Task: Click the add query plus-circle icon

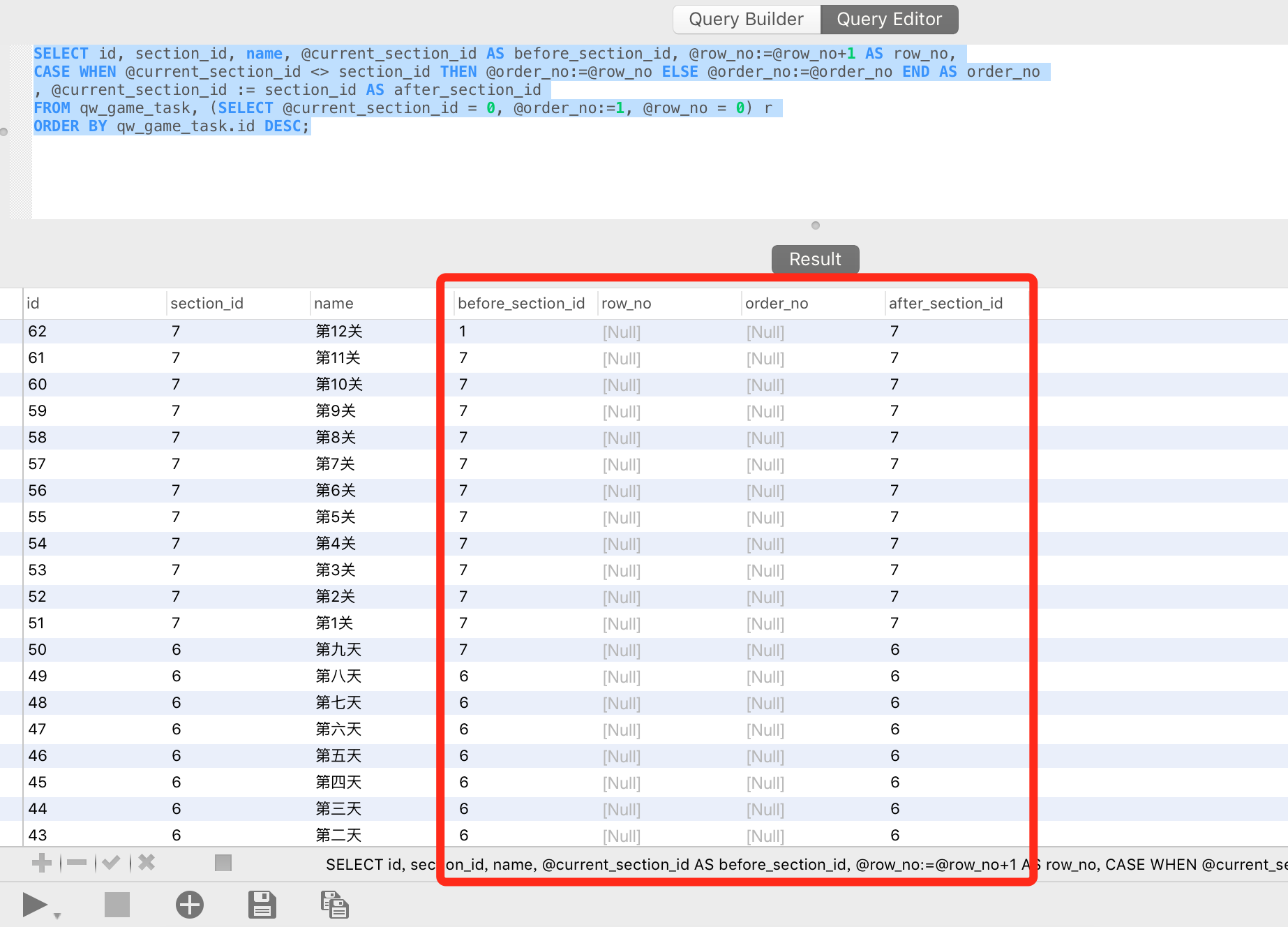Action: tap(190, 905)
